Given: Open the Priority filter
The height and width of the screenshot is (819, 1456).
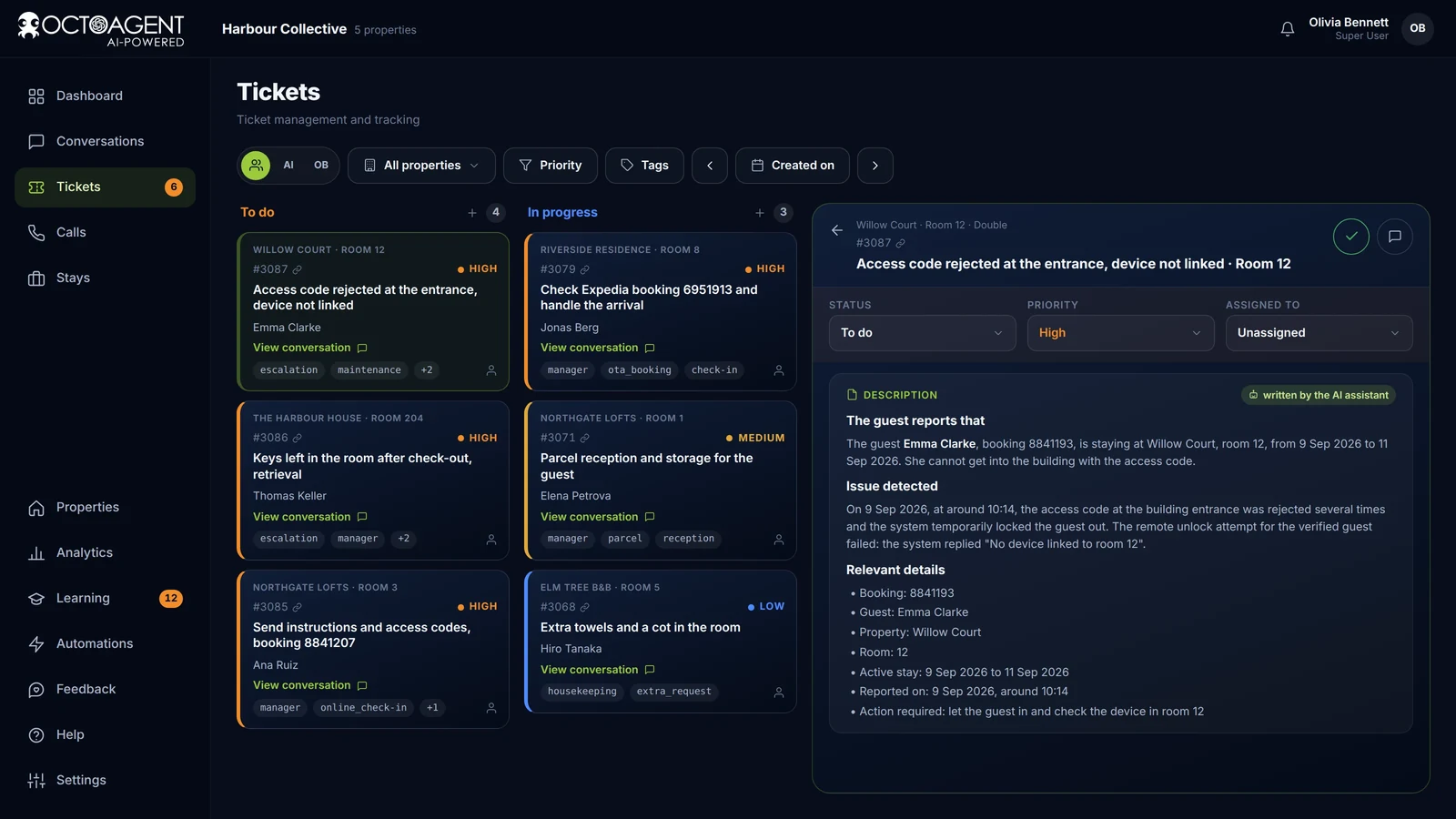Looking at the screenshot, I should (x=551, y=166).
